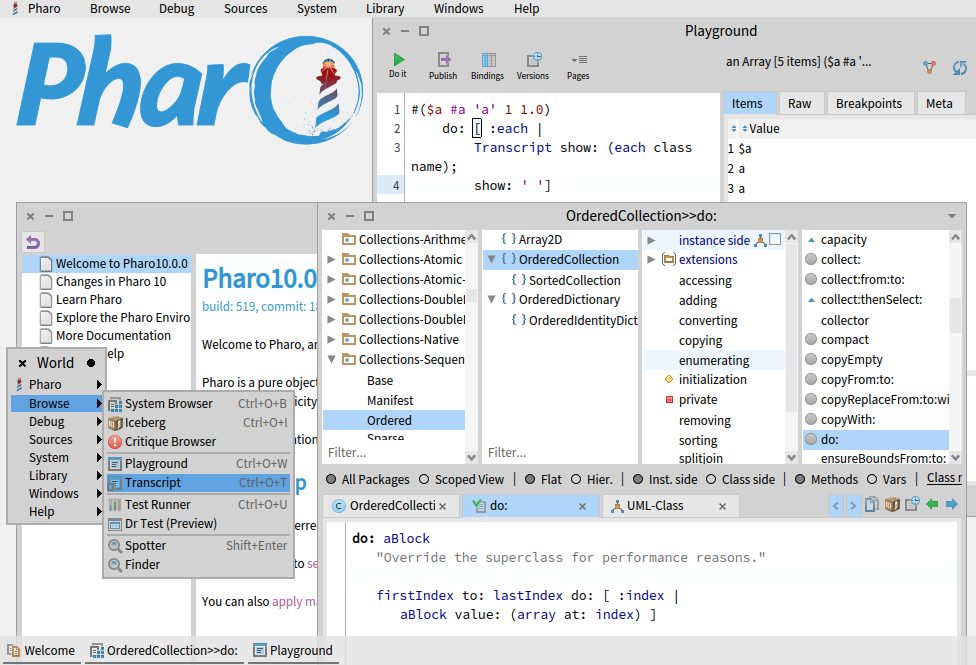Select the enumerating protocol
The width and height of the screenshot is (976, 665).
tap(714, 361)
